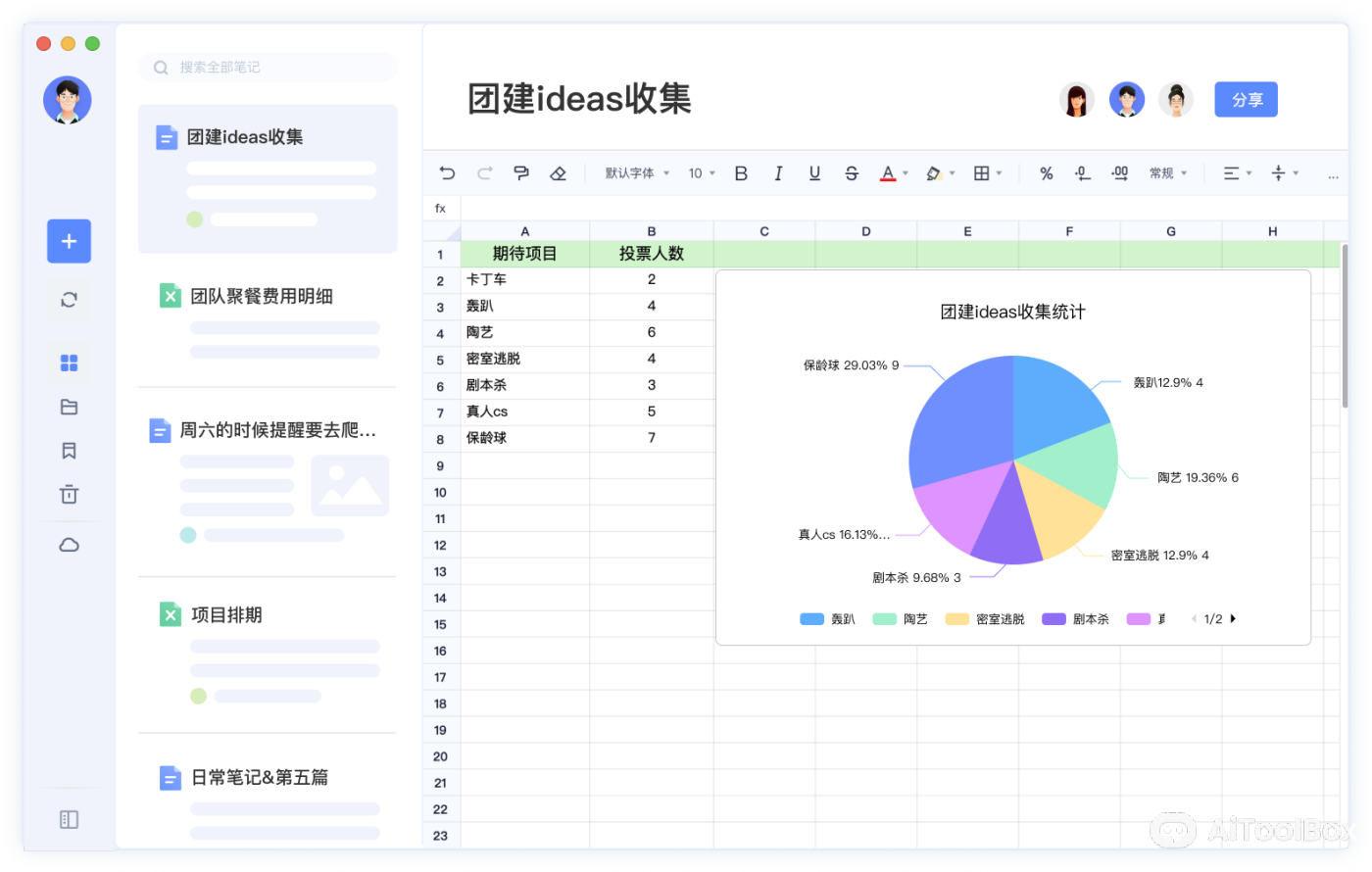Toggle bold formatting
Image resolution: width=1372 pixels, height=872 pixels.
tap(741, 173)
